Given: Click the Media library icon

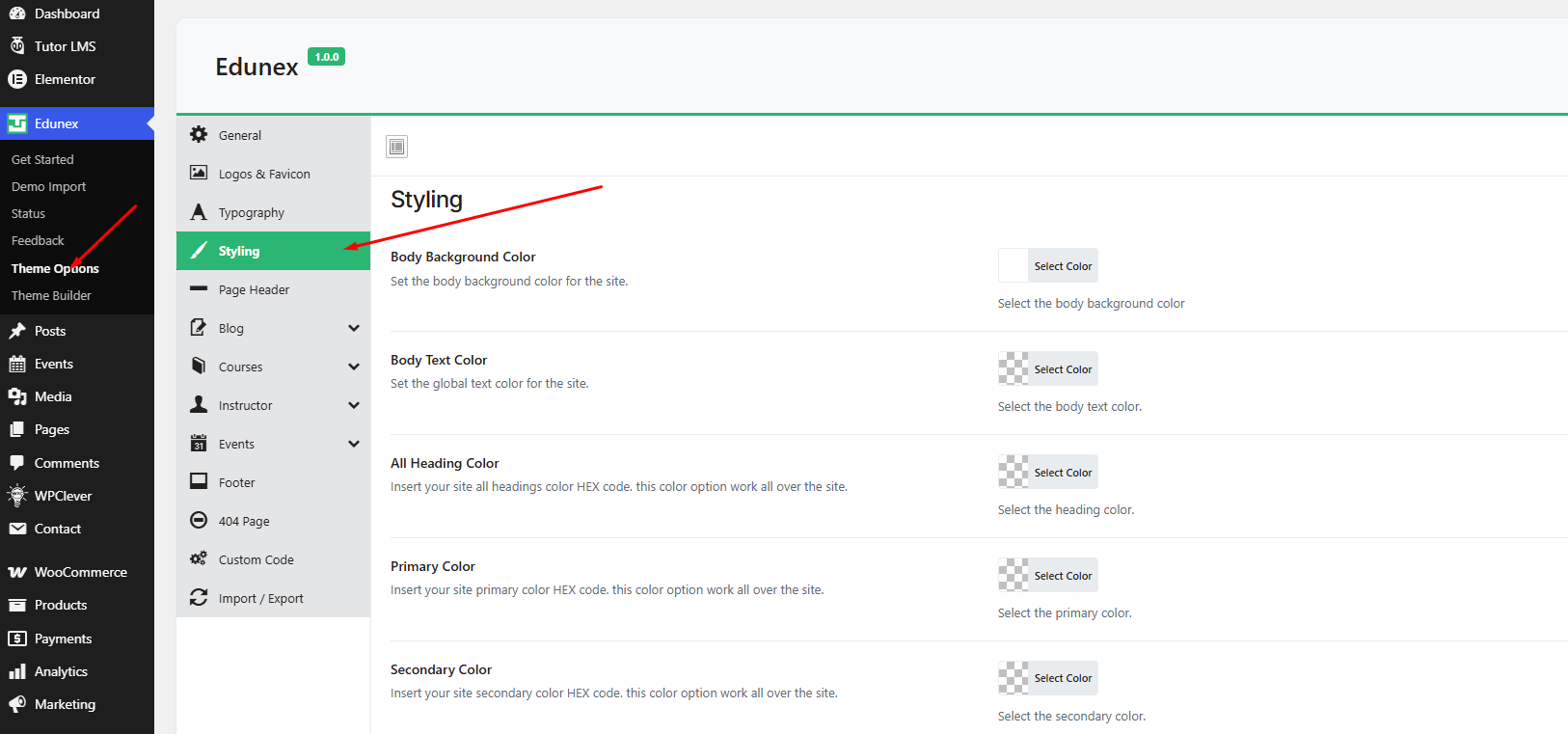Looking at the screenshot, I should click(17, 396).
